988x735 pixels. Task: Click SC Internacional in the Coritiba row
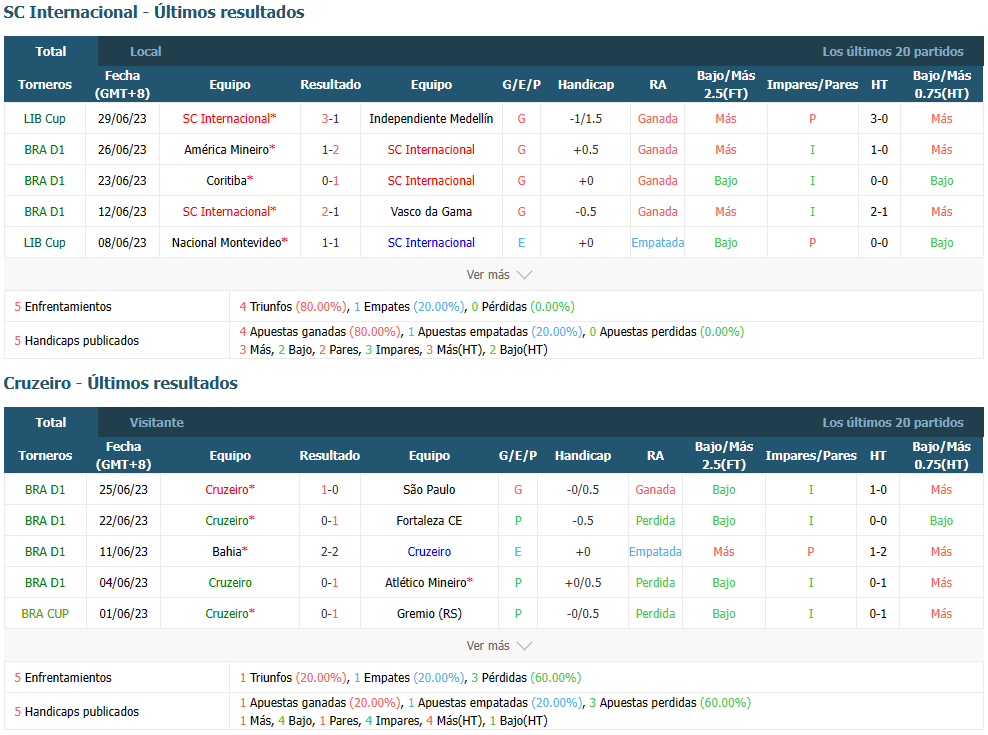pos(431,180)
